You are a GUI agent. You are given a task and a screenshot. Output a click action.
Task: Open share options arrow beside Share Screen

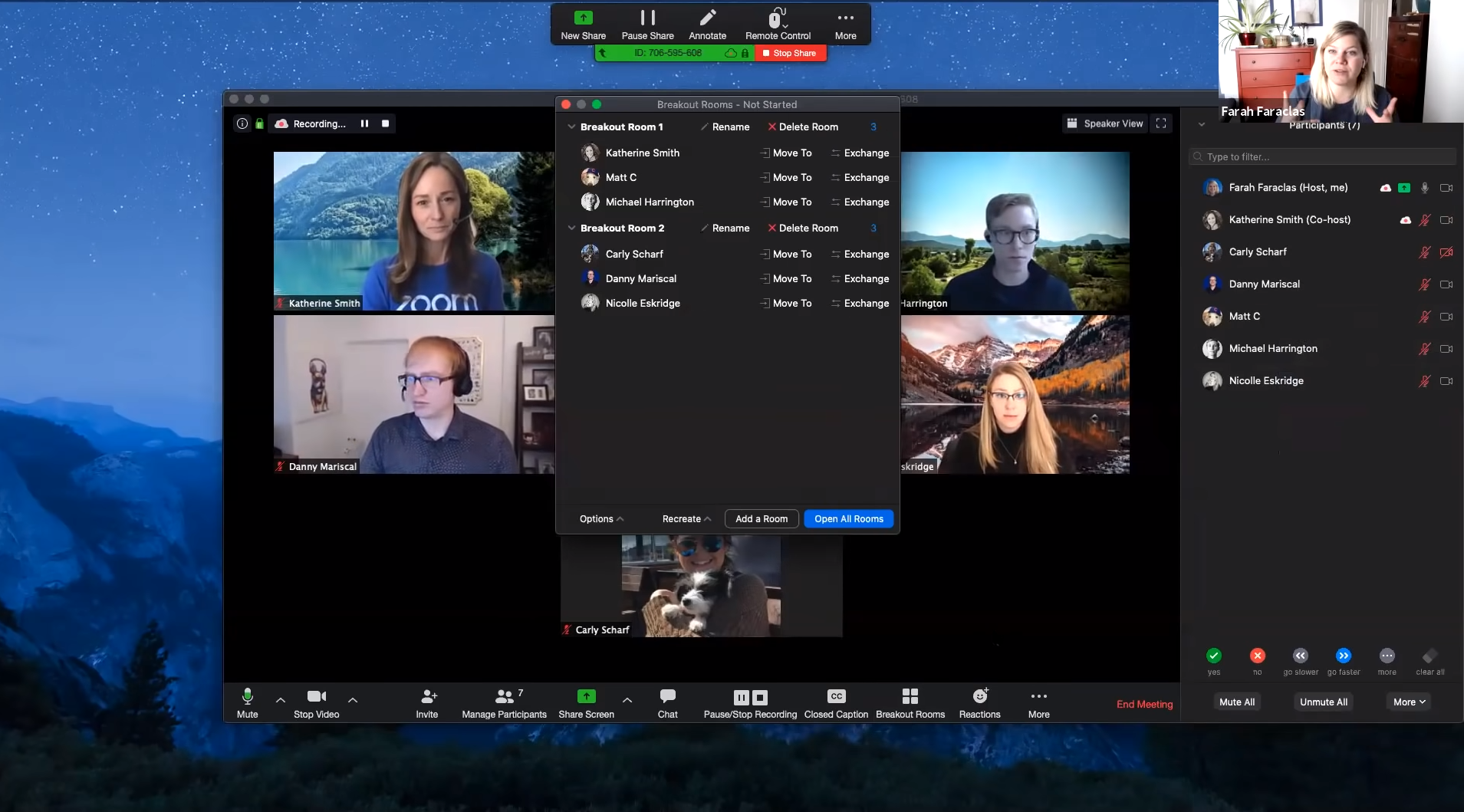tap(627, 700)
